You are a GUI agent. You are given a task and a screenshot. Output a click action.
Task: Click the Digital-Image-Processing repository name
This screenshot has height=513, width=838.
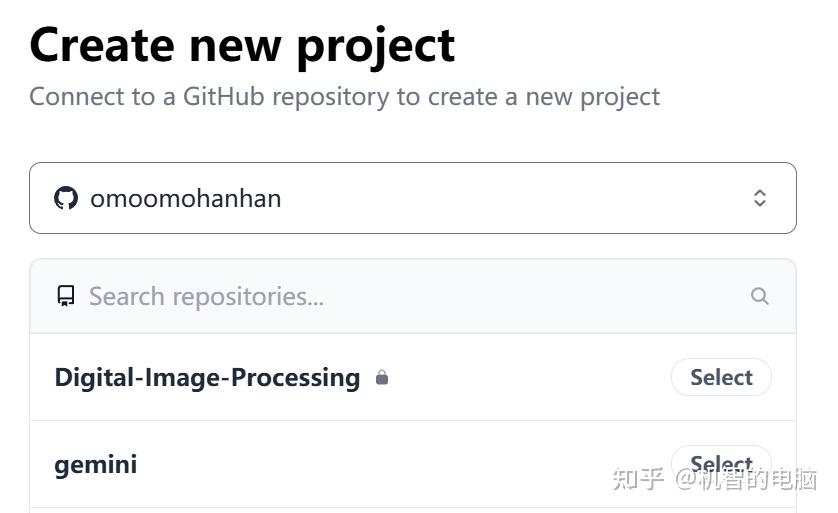pyautogui.click(x=207, y=378)
